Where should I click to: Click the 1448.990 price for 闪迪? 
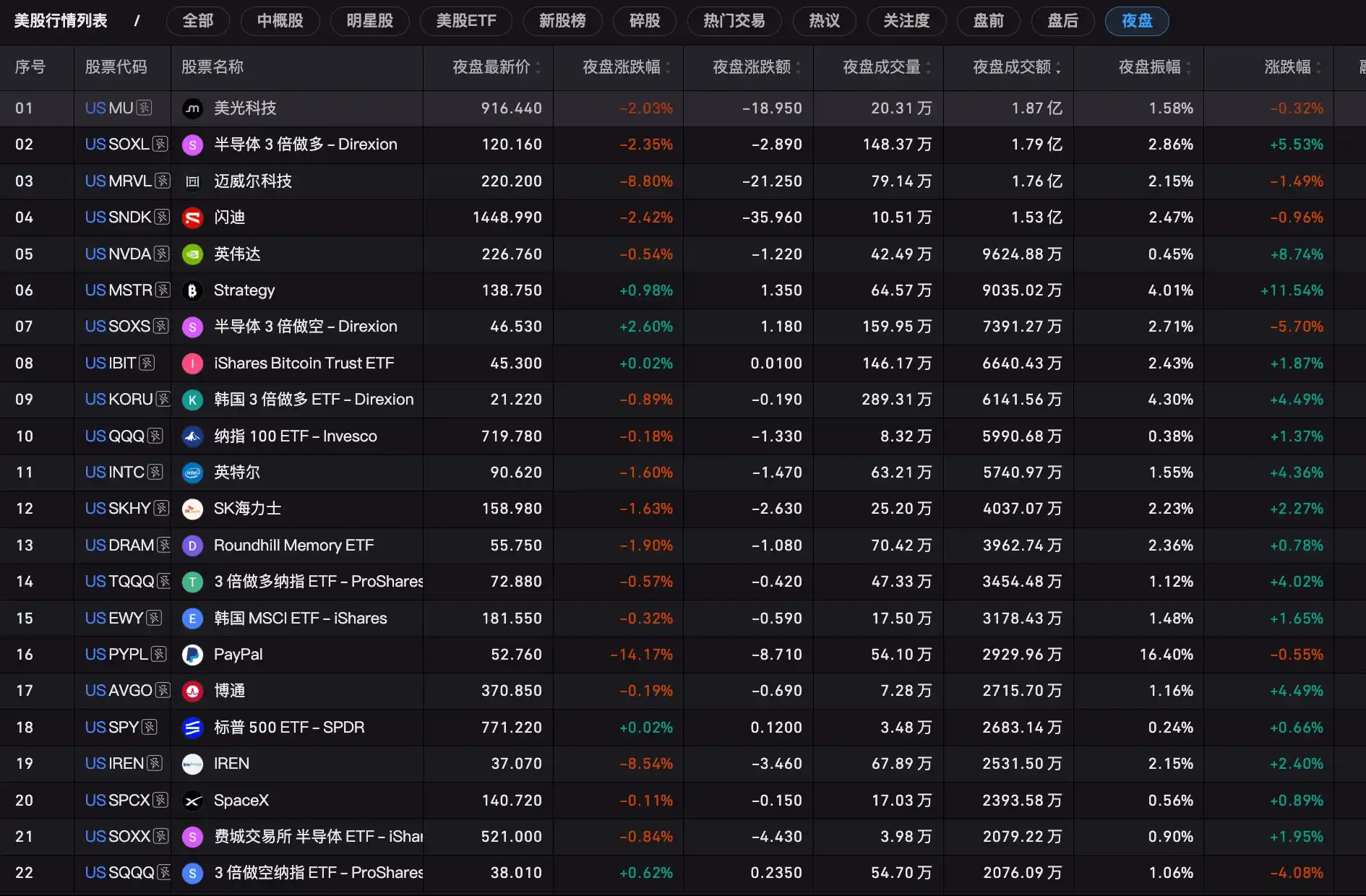[x=507, y=217]
